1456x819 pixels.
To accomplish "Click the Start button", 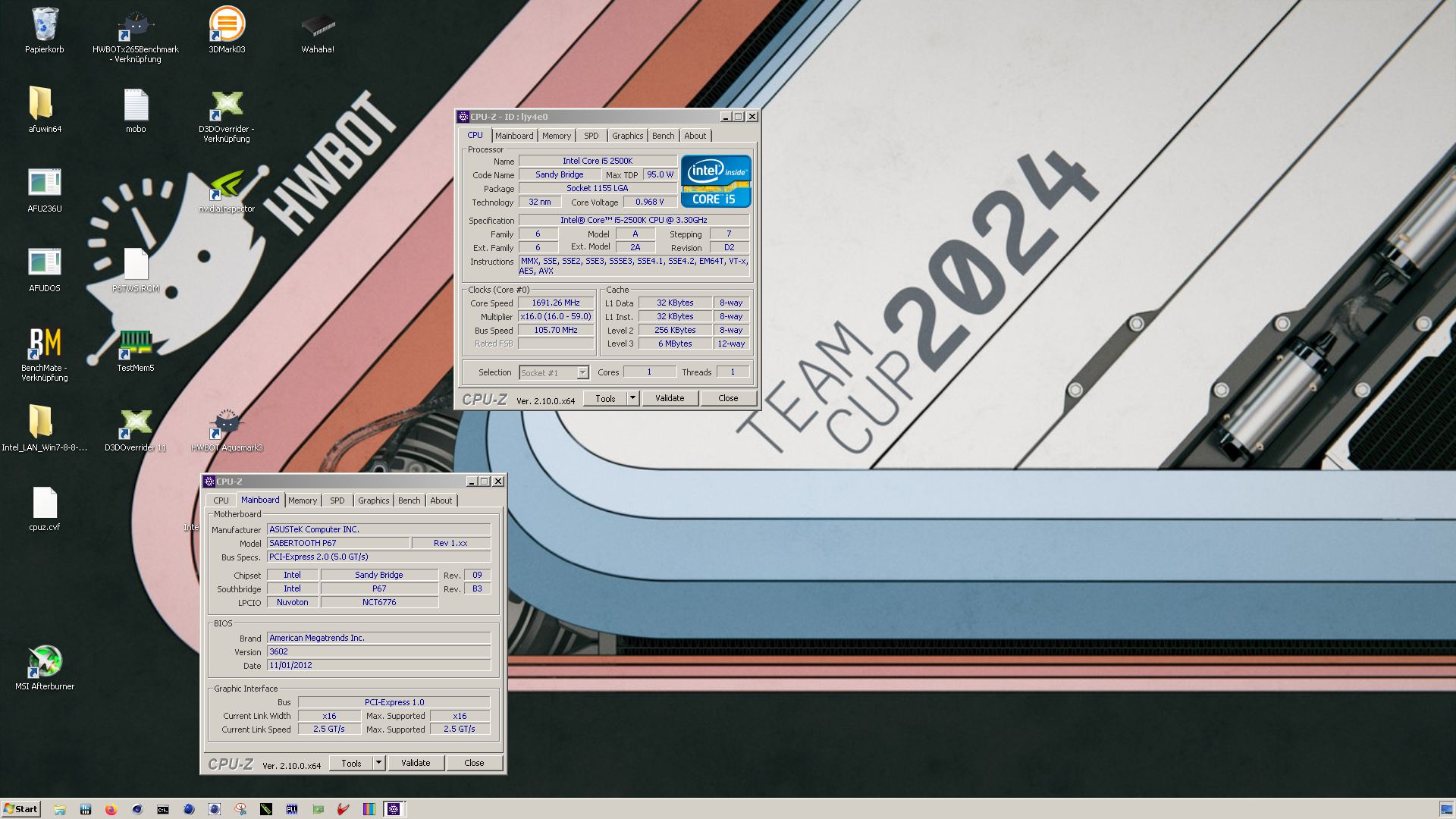I will [x=20, y=809].
